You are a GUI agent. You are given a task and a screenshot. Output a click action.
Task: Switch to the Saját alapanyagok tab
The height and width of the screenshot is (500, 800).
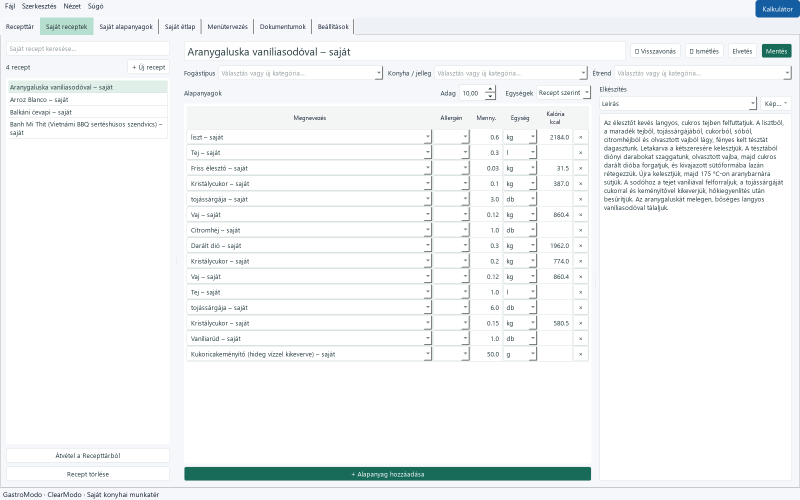[126, 27]
